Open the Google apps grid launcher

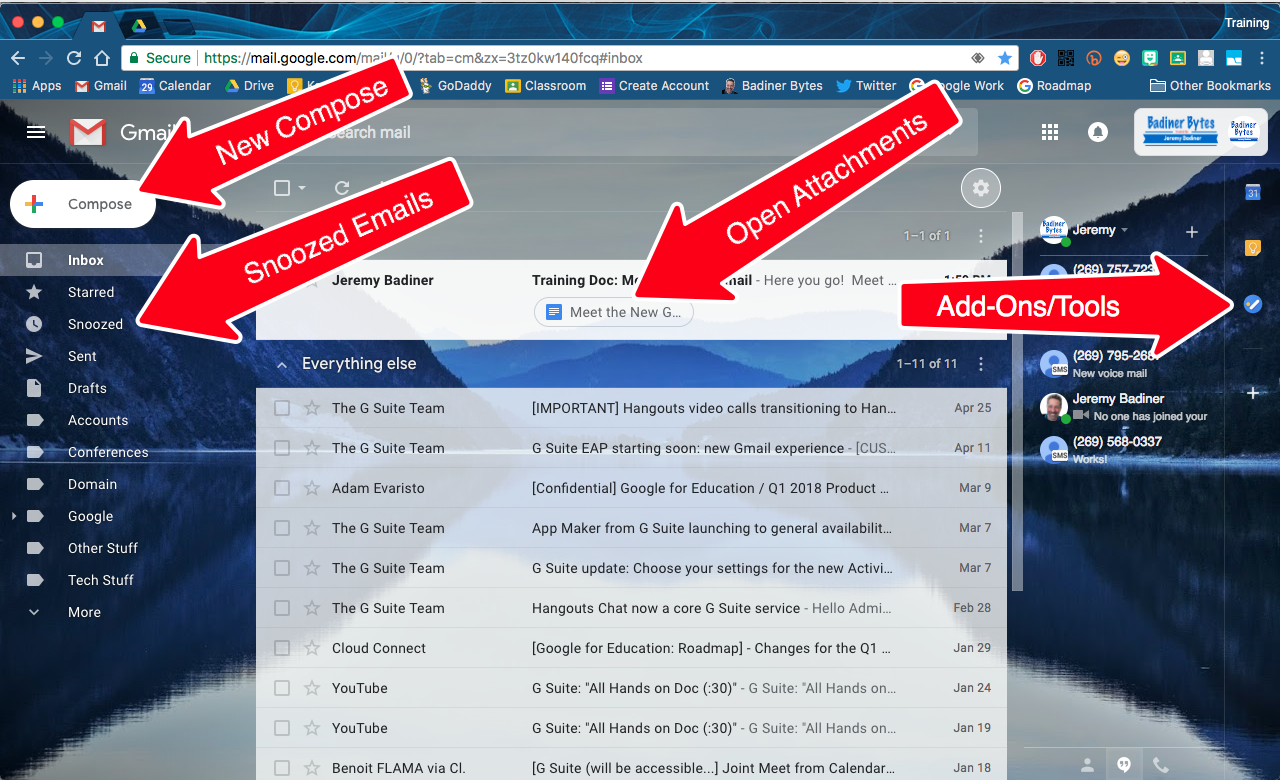(1050, 132)
